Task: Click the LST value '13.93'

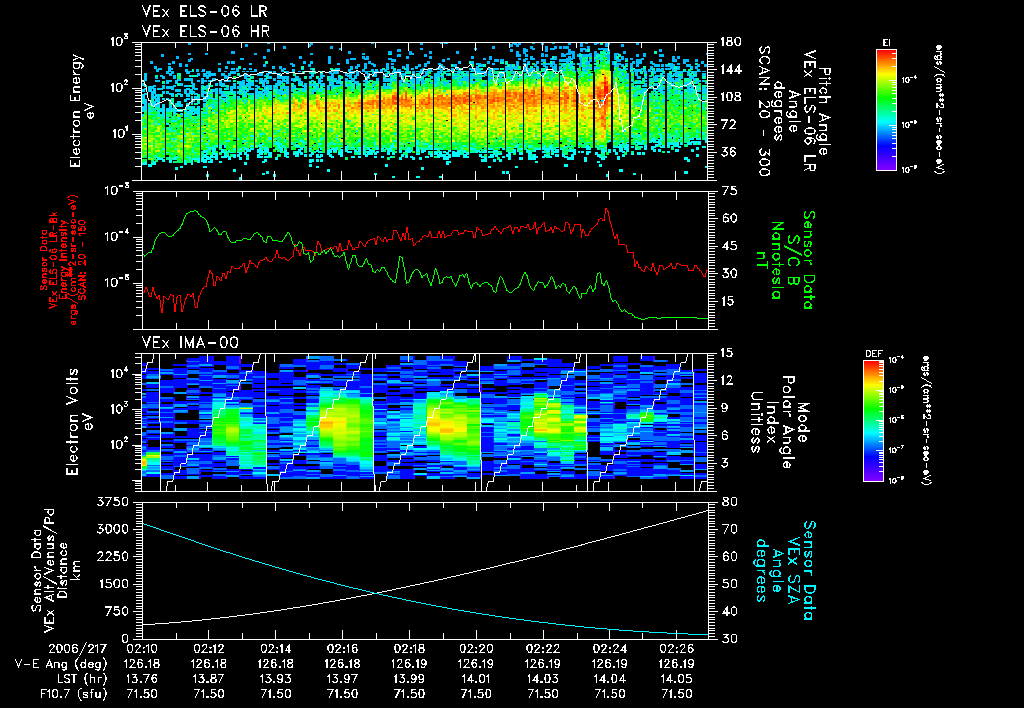Action: point(276,679)
